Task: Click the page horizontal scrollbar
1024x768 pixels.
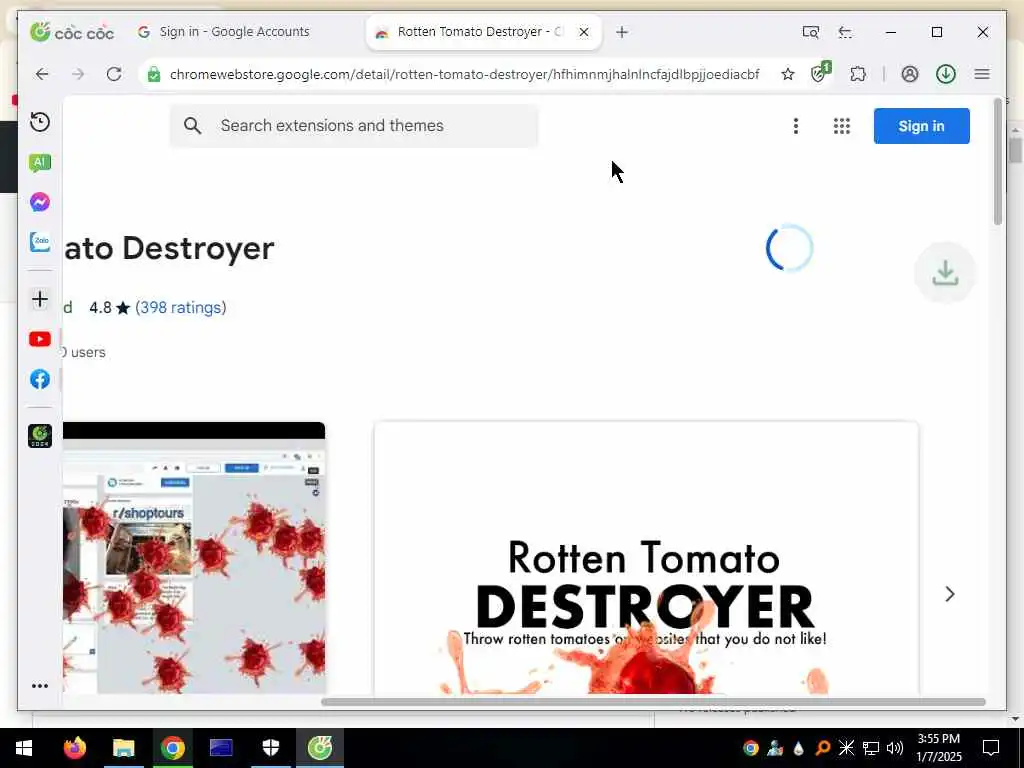Action: tap(653, 702)
